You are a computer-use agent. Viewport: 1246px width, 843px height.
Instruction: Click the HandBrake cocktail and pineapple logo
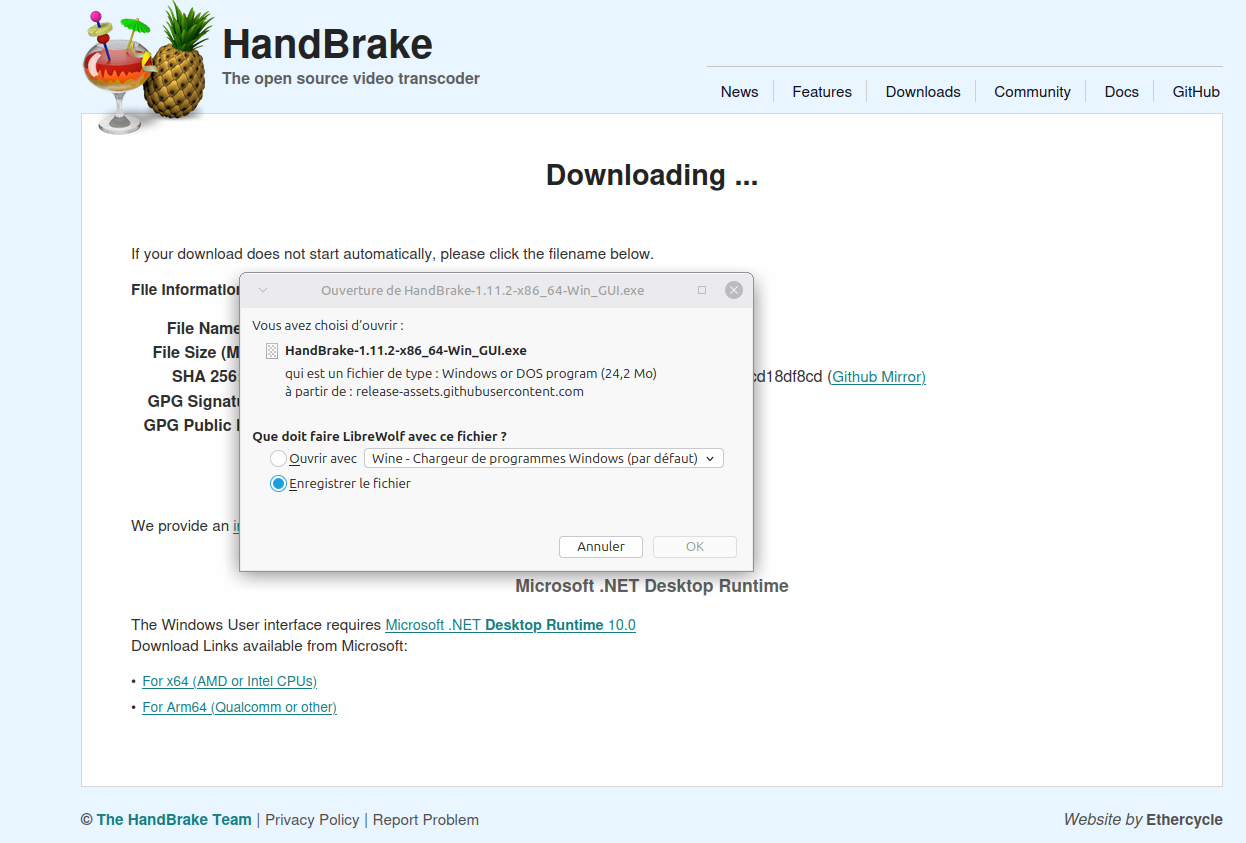147,67
